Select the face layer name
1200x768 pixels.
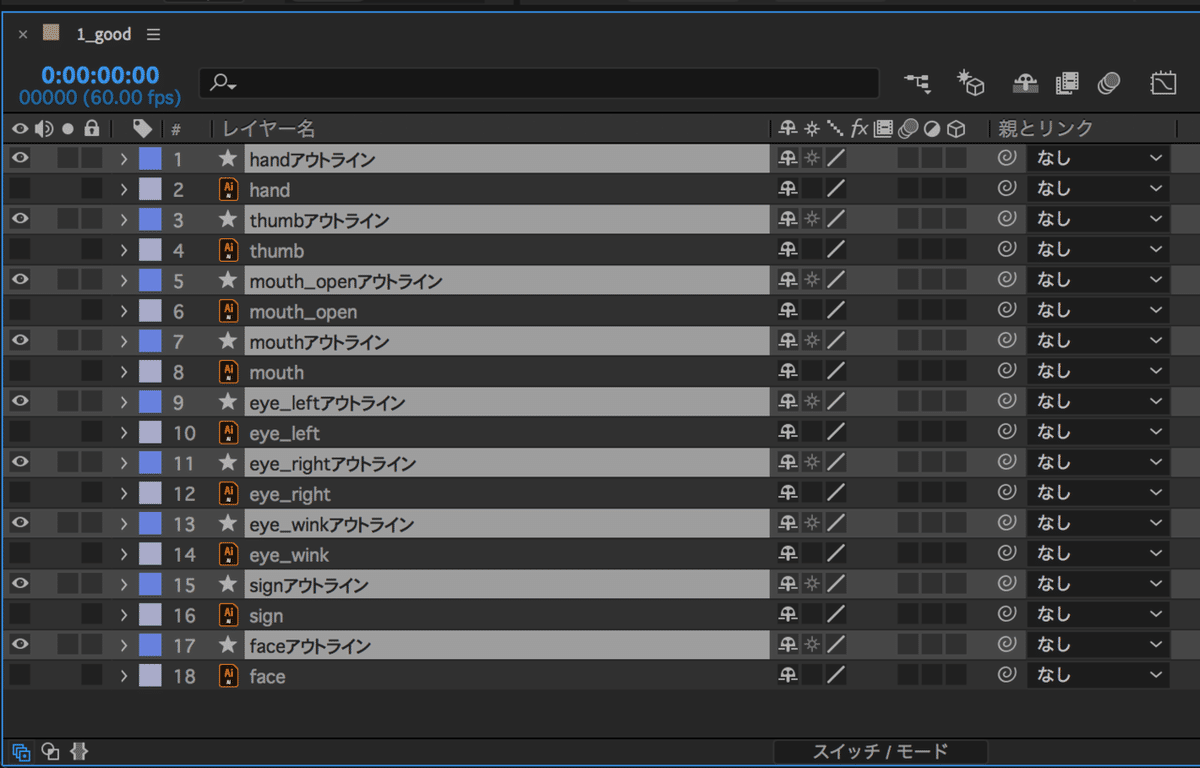(x=268, y=677)
